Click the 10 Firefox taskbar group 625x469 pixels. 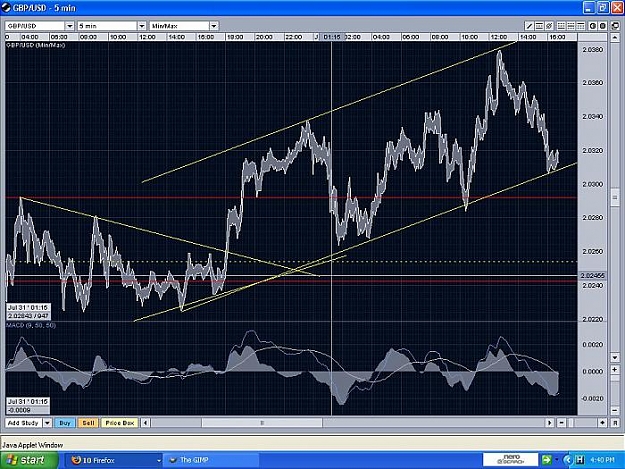114,460
